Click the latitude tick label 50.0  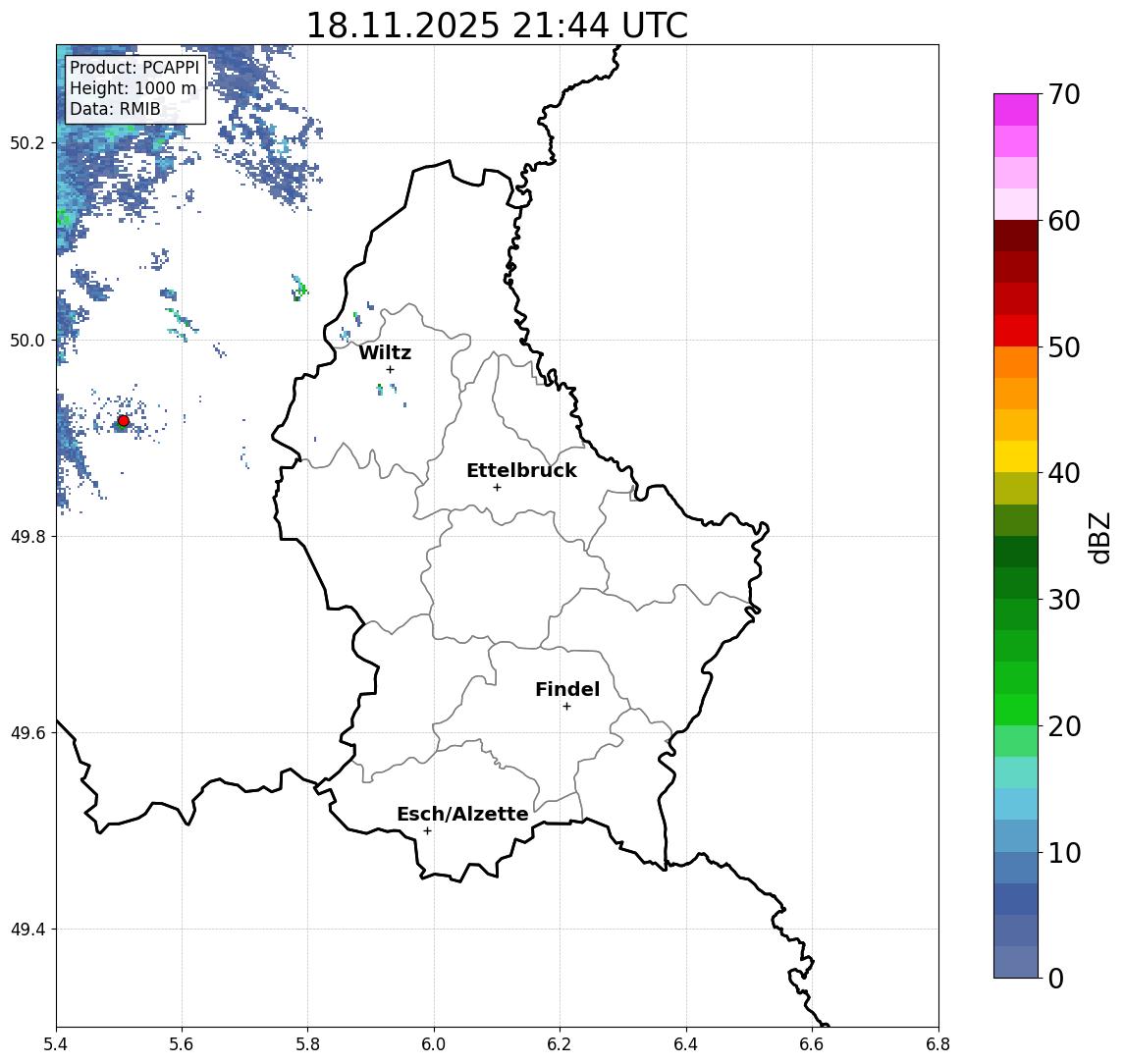[x=27, y=340]
